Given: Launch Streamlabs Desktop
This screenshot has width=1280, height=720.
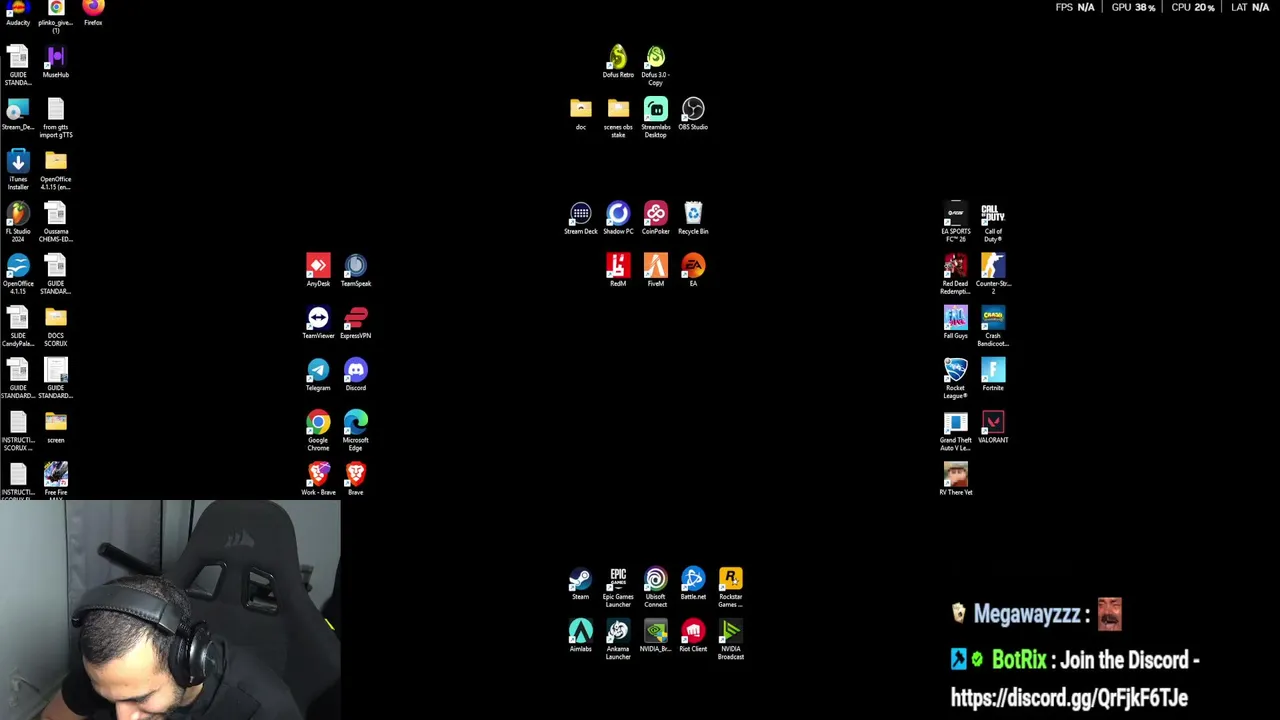Looking at the screenshot, I should click(x=655, y=117).
